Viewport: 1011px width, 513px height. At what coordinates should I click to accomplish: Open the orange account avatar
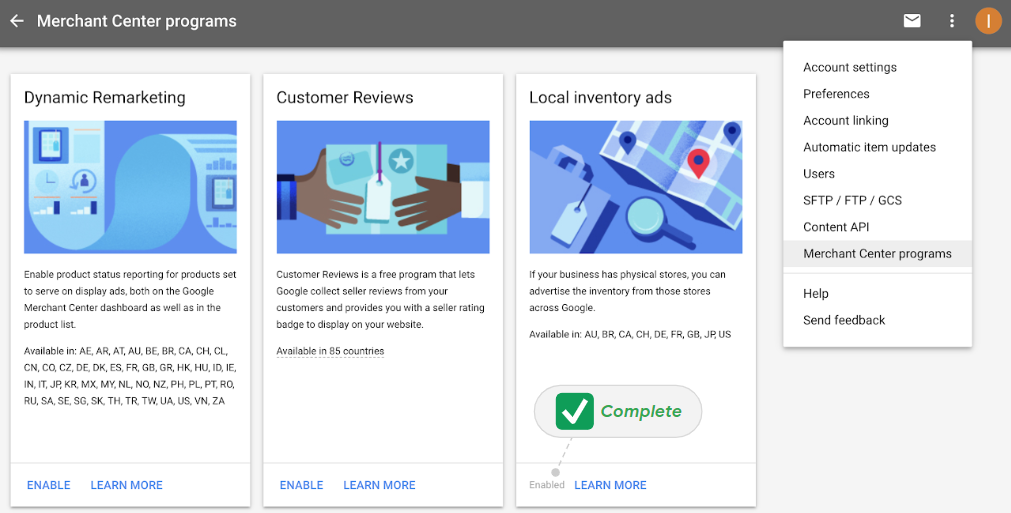click(x=988, y=21)
